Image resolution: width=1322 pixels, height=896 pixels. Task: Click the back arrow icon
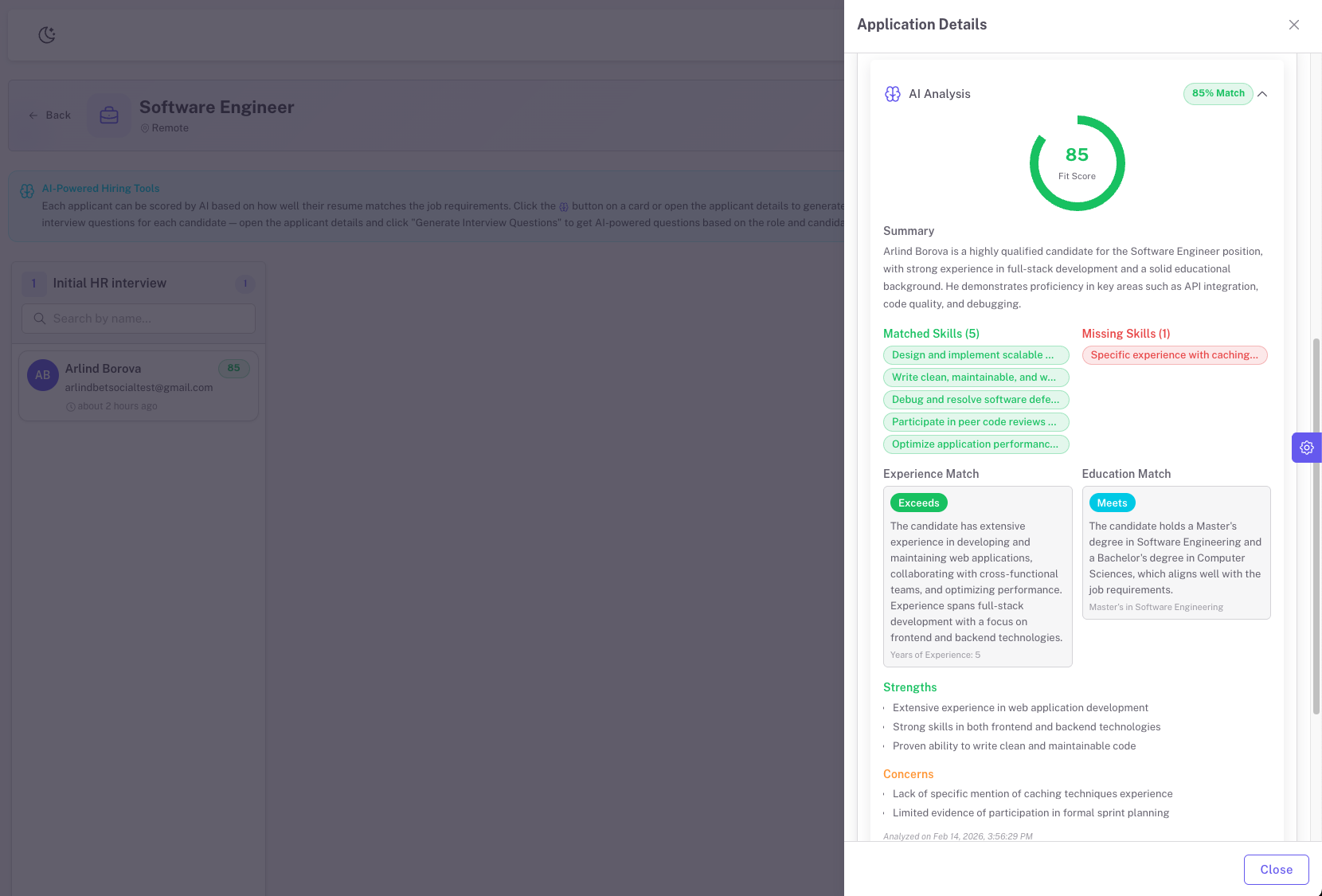coord(33,115)
